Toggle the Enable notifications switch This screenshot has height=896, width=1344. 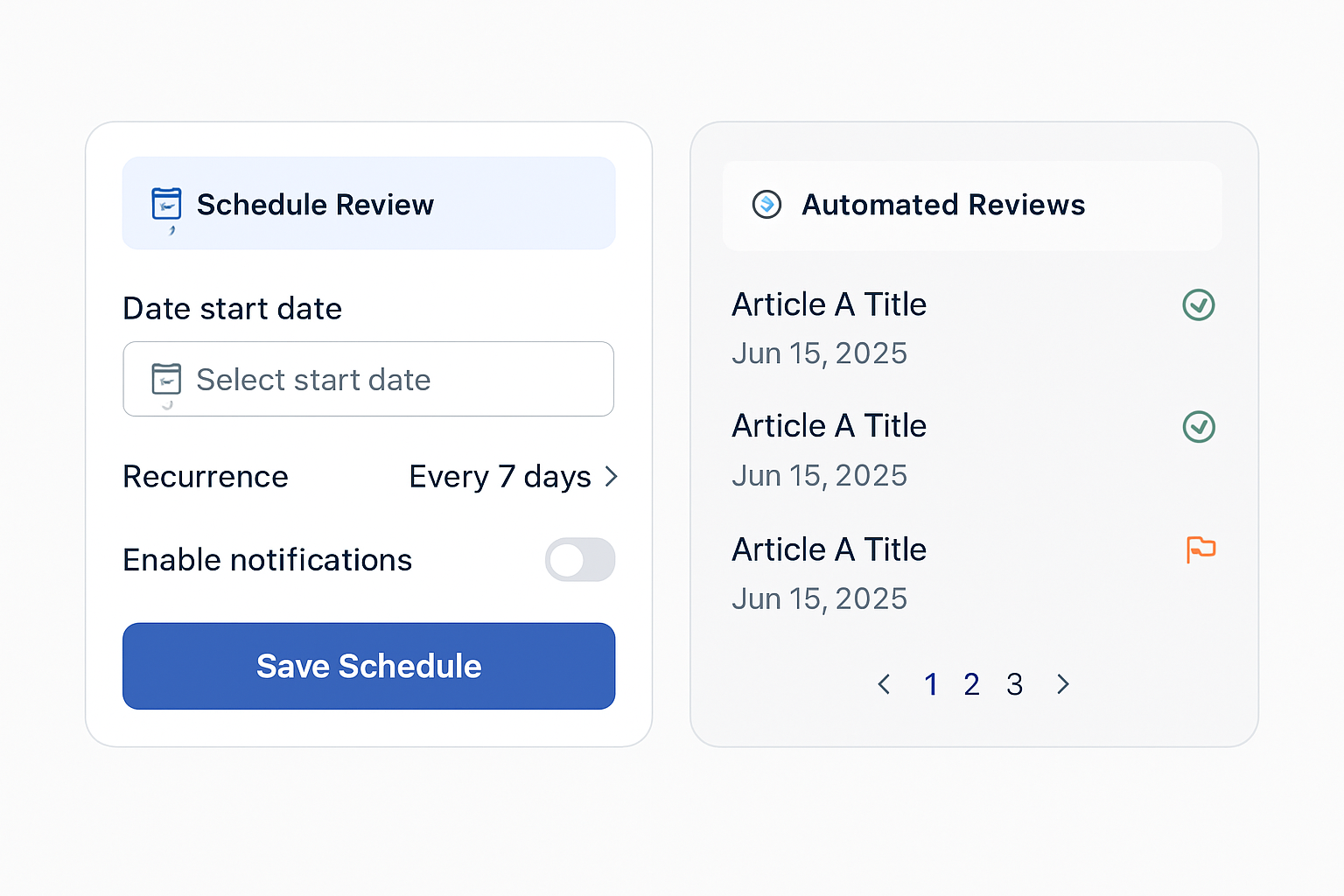click(580, 560)
